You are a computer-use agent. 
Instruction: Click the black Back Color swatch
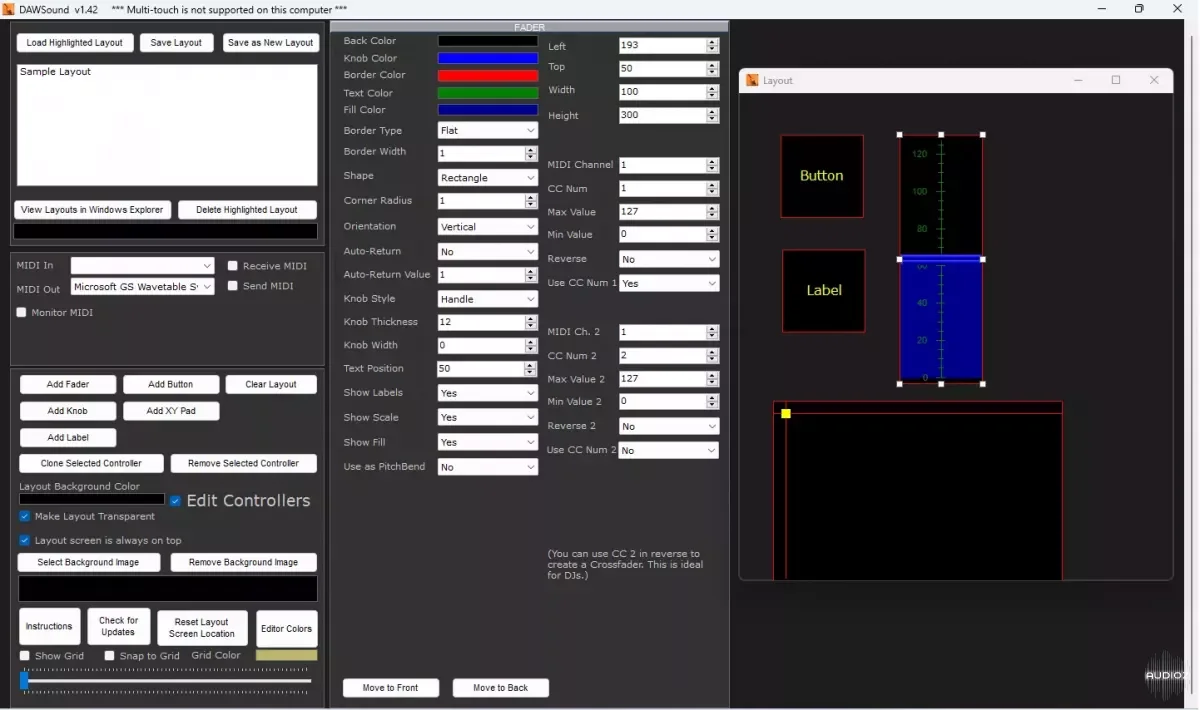coord(488,41)
